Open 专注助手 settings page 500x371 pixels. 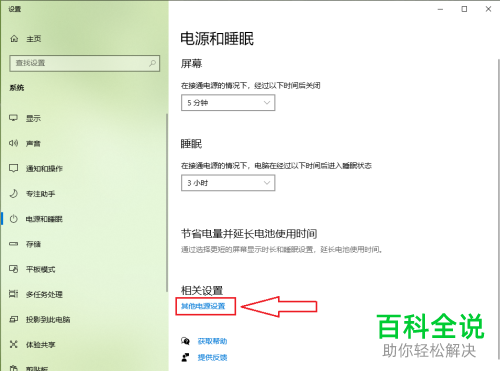[x=41, y=194]
